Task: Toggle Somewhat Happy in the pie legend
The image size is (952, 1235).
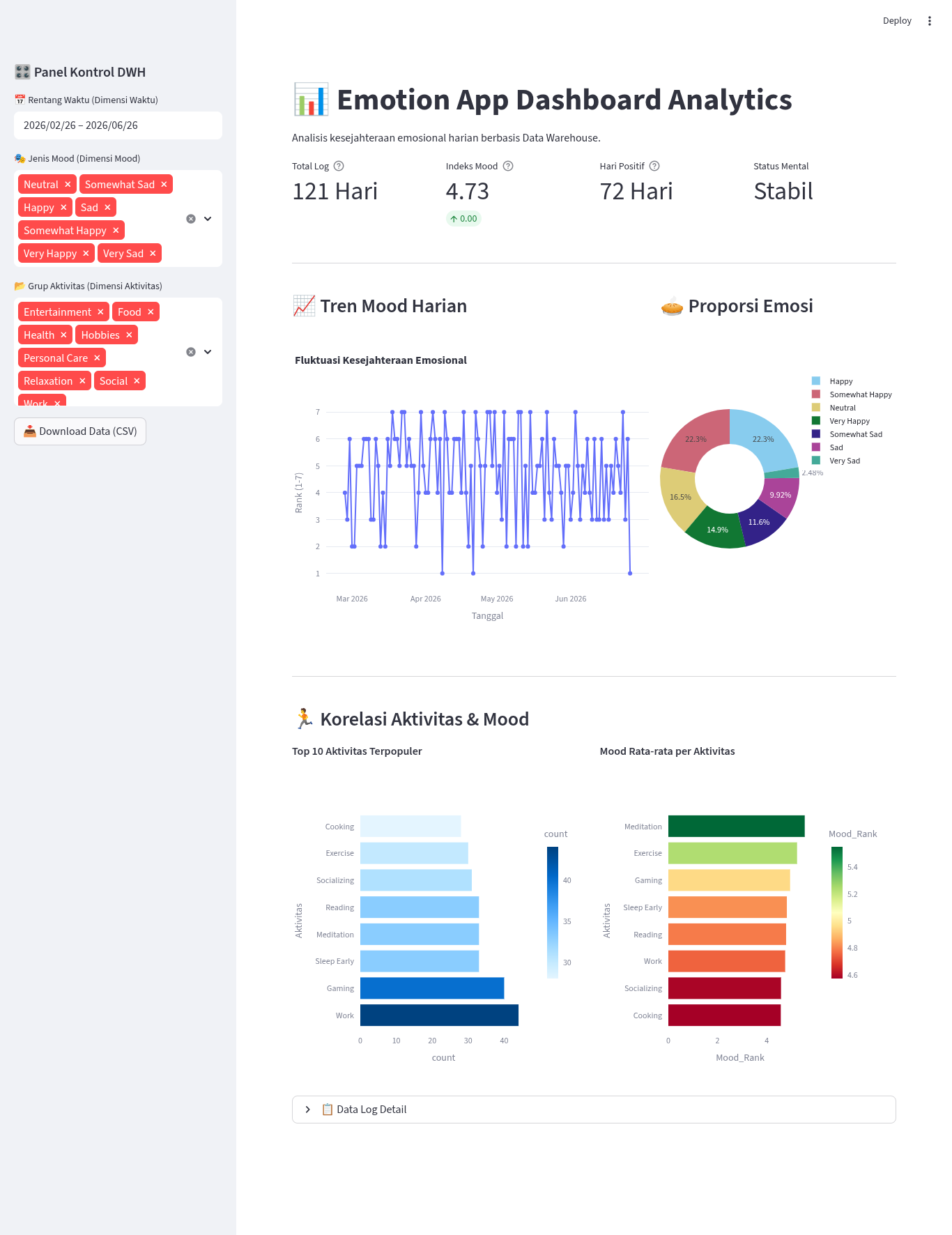Action: click(x=852, y=394)
